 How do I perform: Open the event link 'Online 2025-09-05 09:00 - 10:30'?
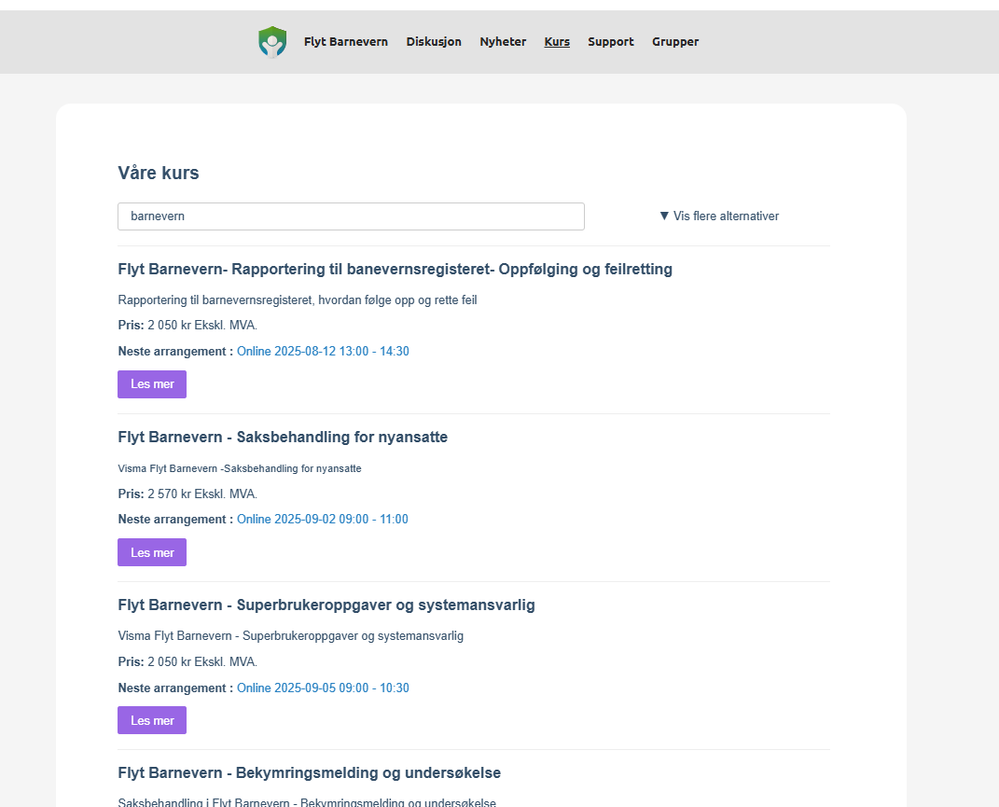click(x=323, y=688)
